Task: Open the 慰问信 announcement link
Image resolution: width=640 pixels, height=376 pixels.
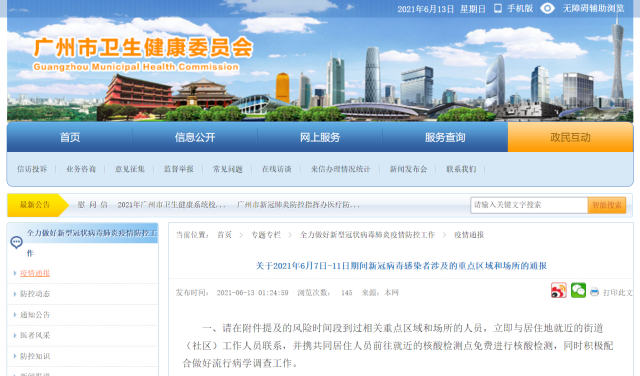Action: pyautogui.click(x=93, y=205)
